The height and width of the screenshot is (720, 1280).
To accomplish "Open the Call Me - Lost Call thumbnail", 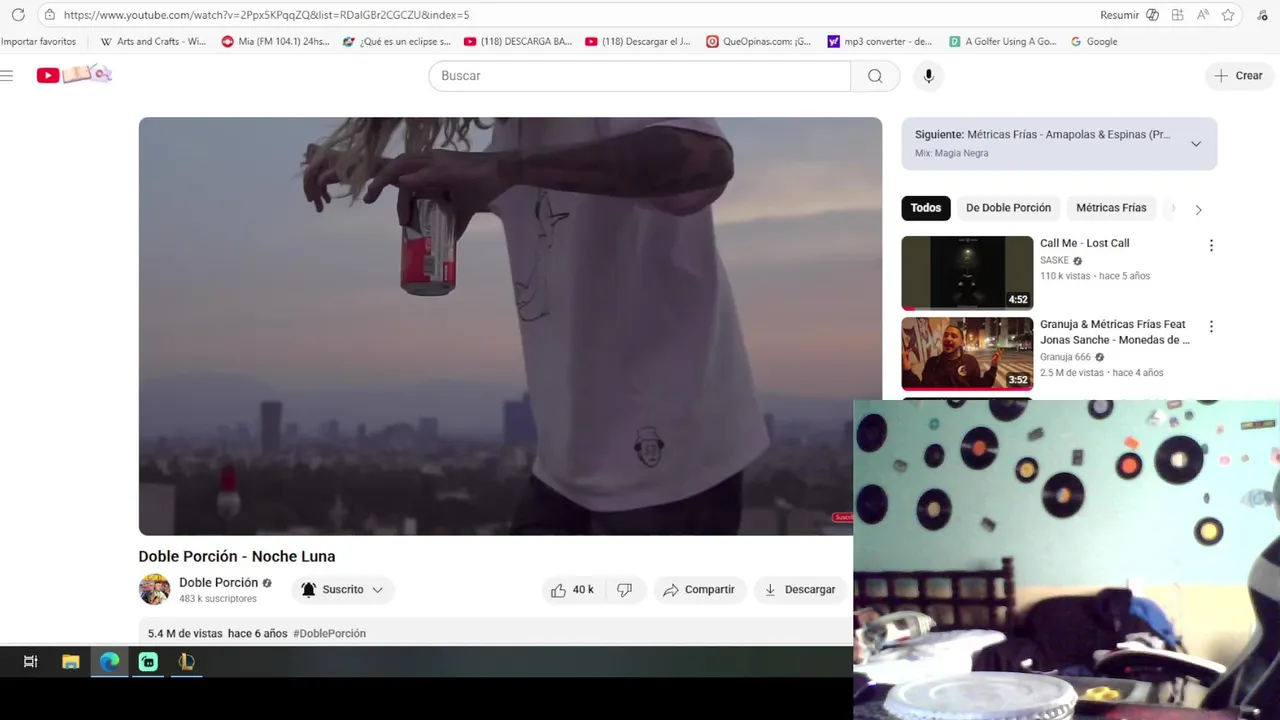I will coord(967,273).
